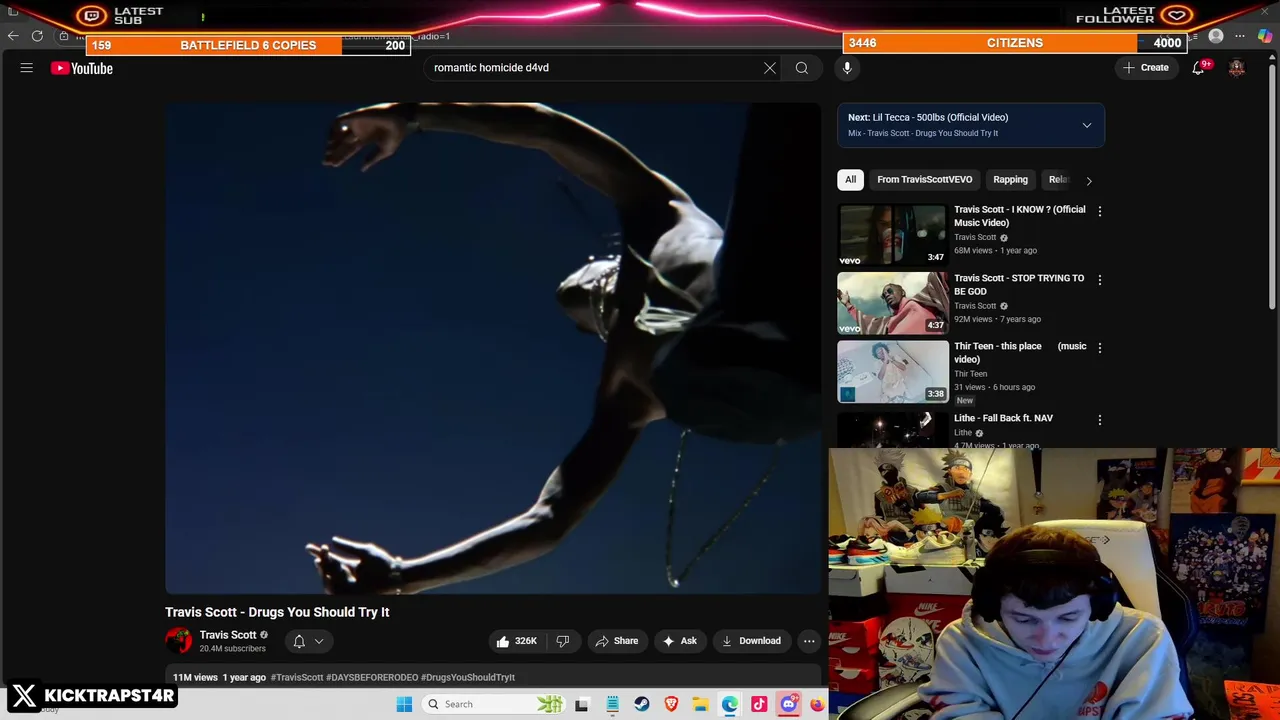Show more filter chips with arrow
This screenshot has width=1280, height=720.
pyautogui.click(x=1089, y=181)
